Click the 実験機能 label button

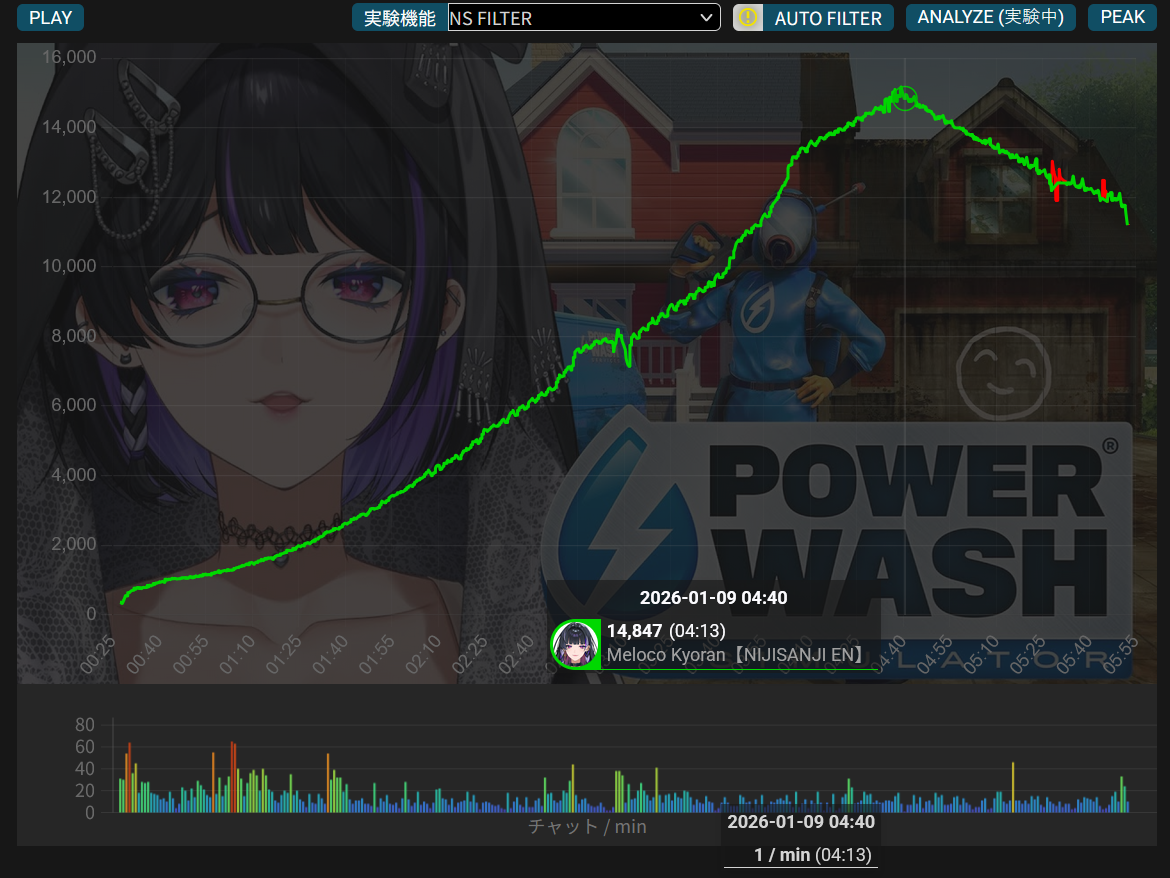(399, 18)
